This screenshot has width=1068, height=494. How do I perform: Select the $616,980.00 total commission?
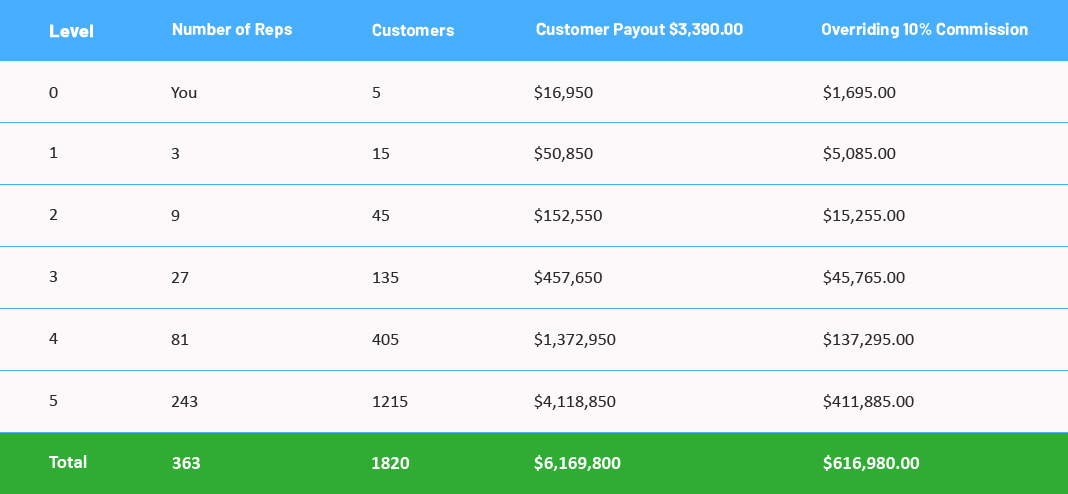coord(871,463)
